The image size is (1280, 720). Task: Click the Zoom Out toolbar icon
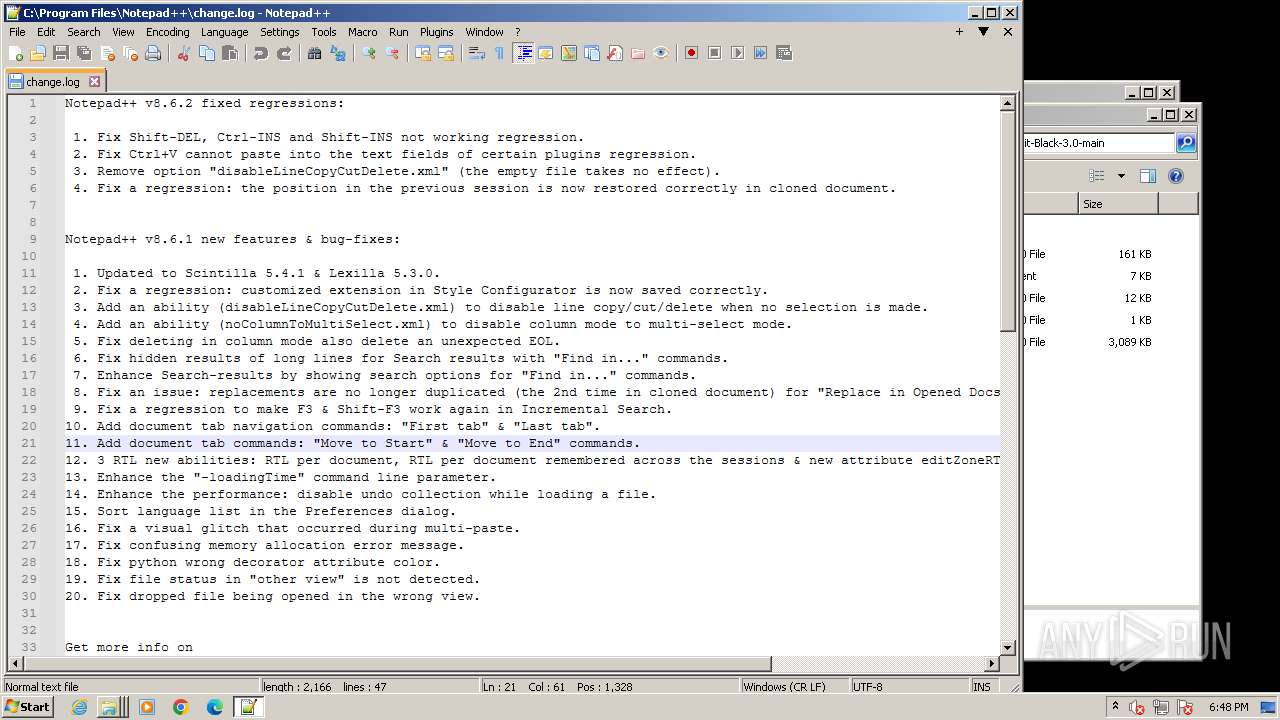(x=392, y=53)
